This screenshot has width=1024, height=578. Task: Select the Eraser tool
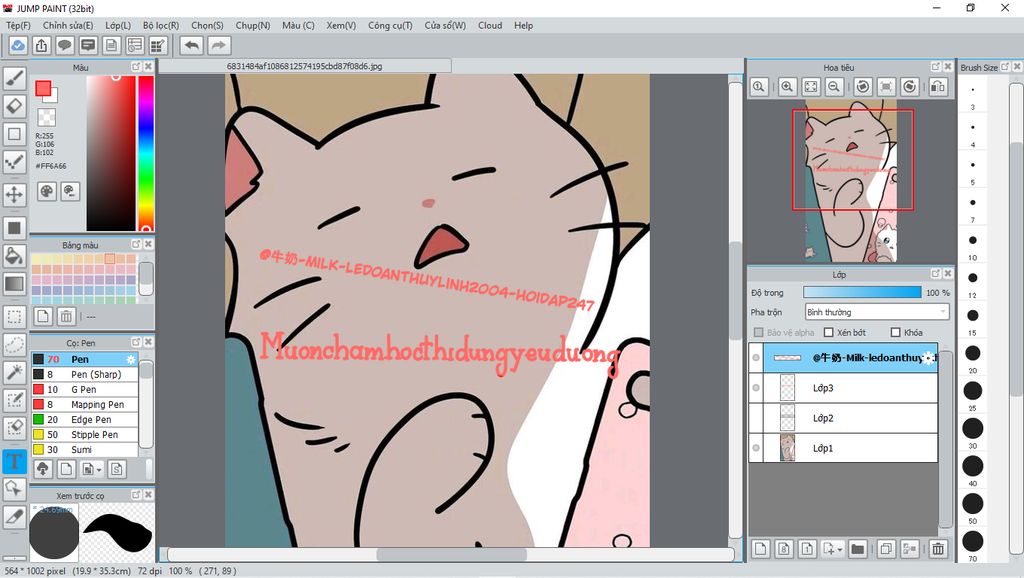14,106
